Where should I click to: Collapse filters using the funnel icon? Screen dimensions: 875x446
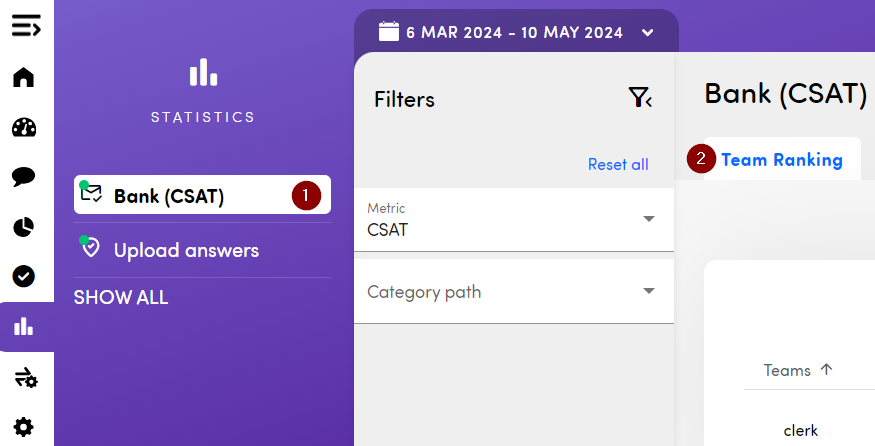[x=639, y=97]
